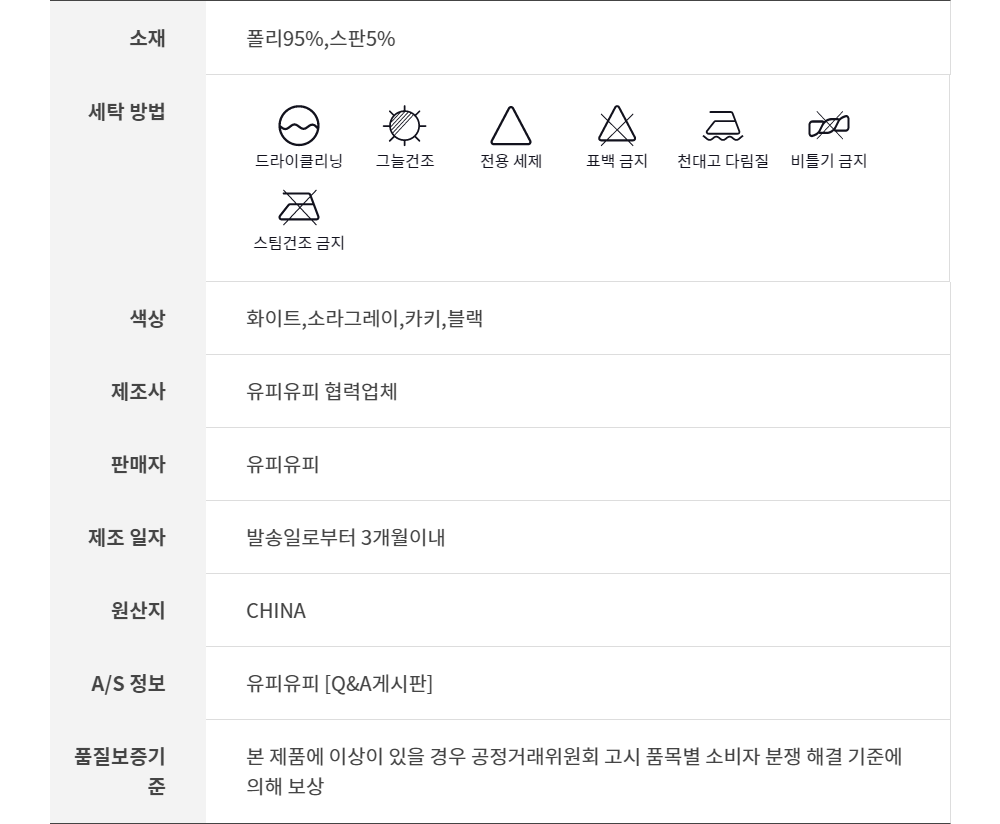
Task: Click the iron with cloth (천대고 다림질) icon
Action: 722,126
